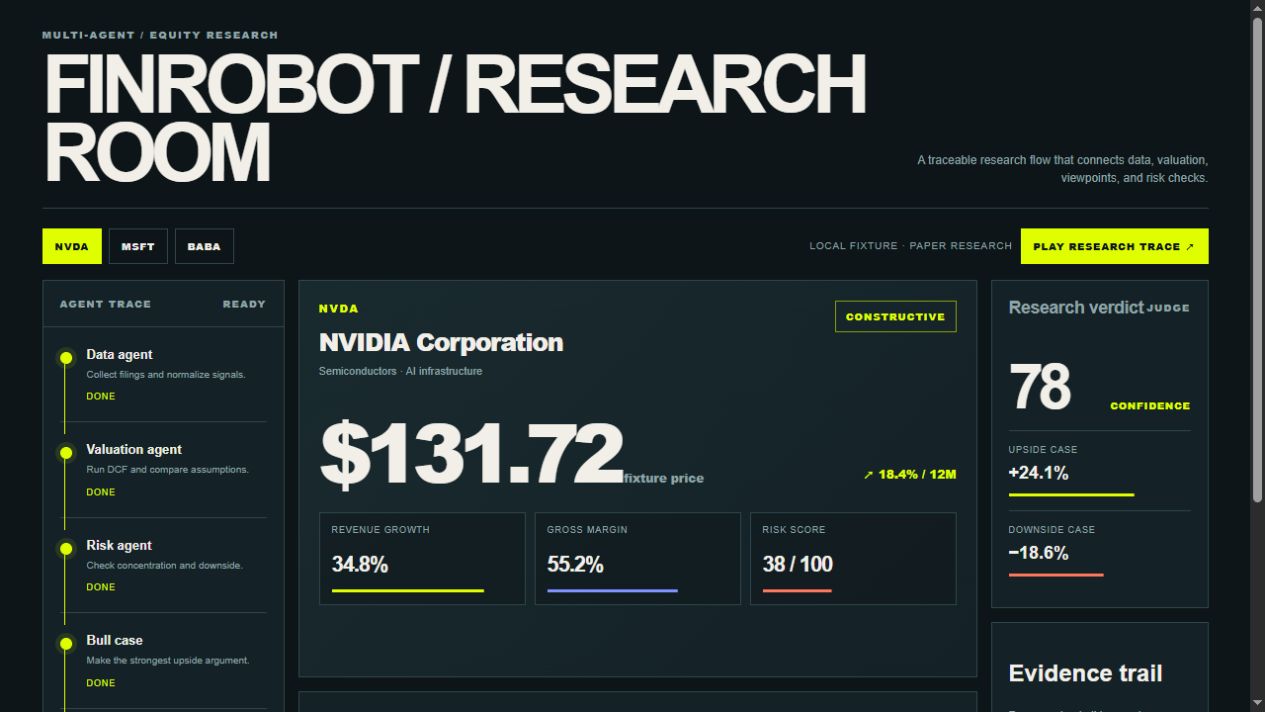
Task: Click the Research verdict heading
Action: pyautogui.click(x=1076, y=308)
